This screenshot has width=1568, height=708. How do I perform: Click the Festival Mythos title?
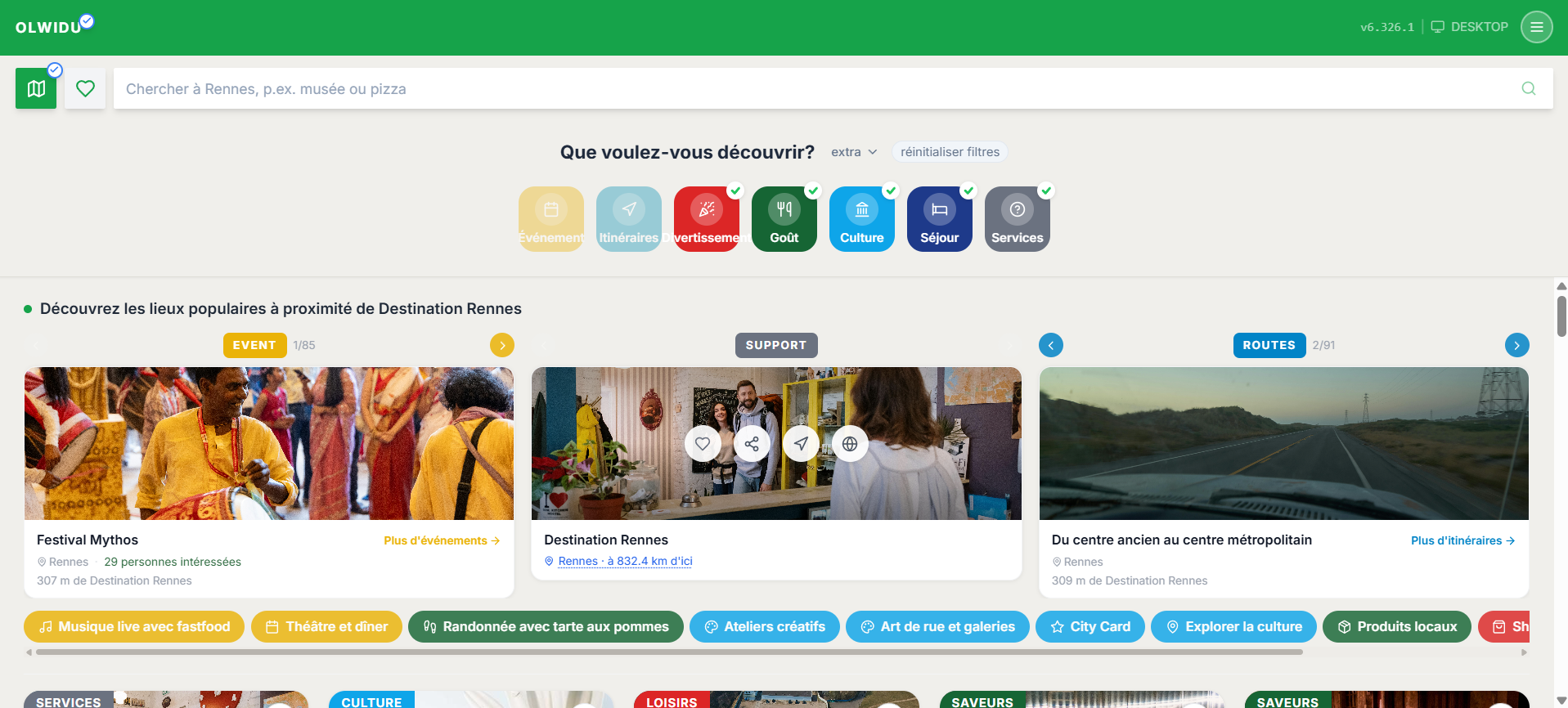[x=88, y=540]
